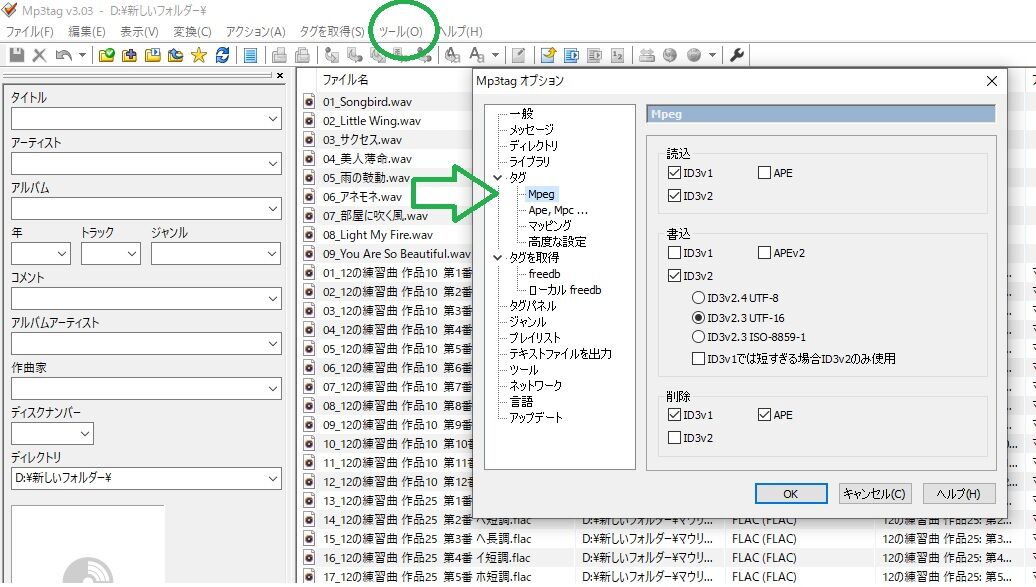Open the ディスクナンバー dropdown
Image resolution: width=1036 pixels, height=587 pixels.
click(85, 434)
